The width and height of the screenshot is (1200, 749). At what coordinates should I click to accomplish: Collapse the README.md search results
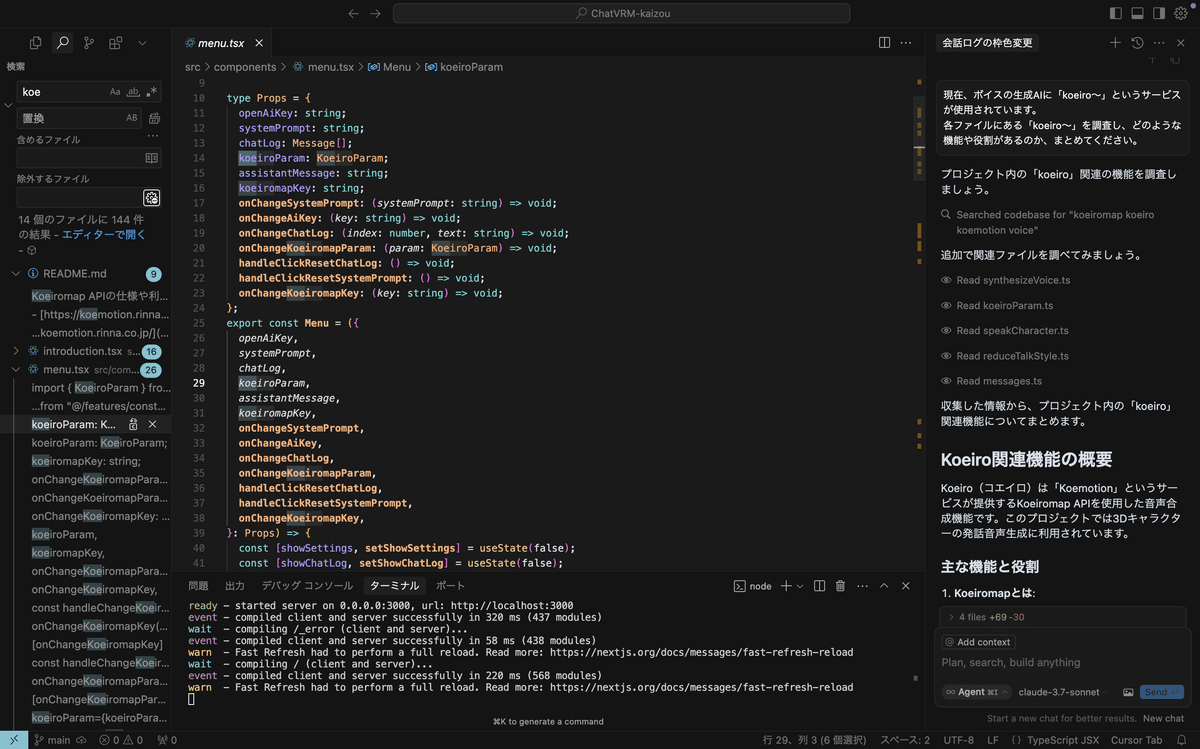[16, 272]
